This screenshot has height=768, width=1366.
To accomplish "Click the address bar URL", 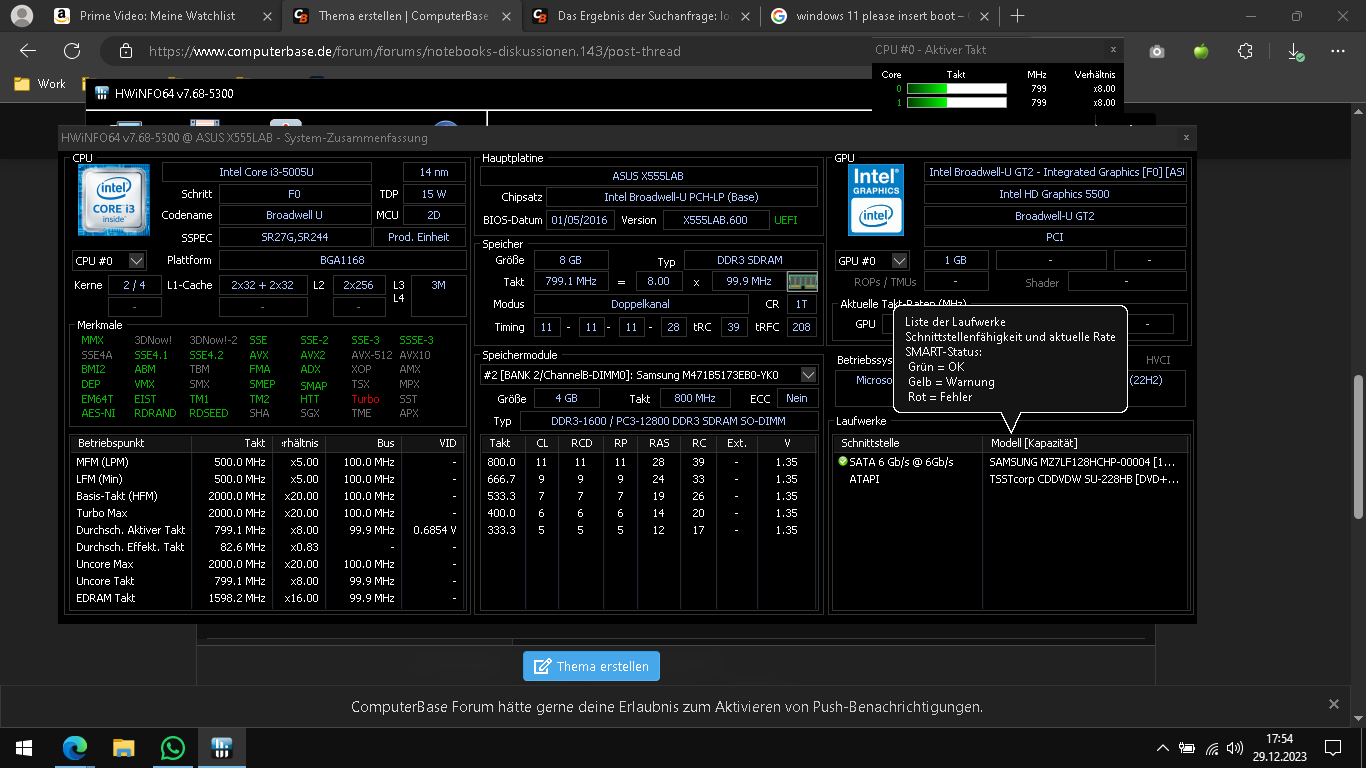I will (415, 51).
